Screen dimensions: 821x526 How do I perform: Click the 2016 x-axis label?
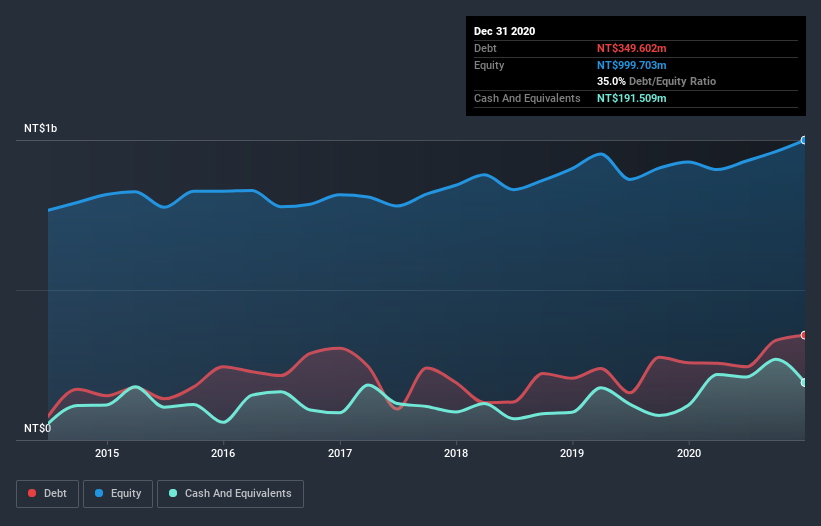coord(223,453)
